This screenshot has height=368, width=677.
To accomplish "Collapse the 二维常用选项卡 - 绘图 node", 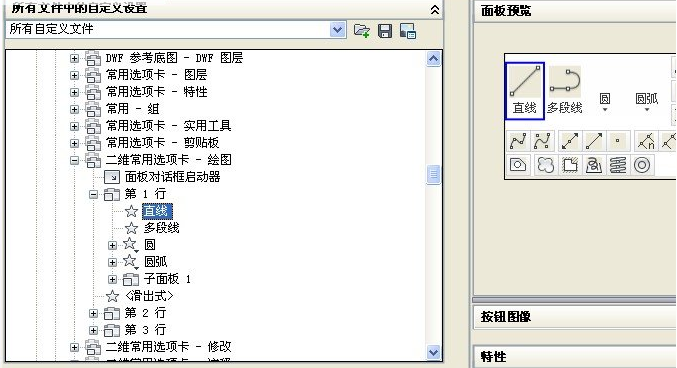I will point(74,160).
